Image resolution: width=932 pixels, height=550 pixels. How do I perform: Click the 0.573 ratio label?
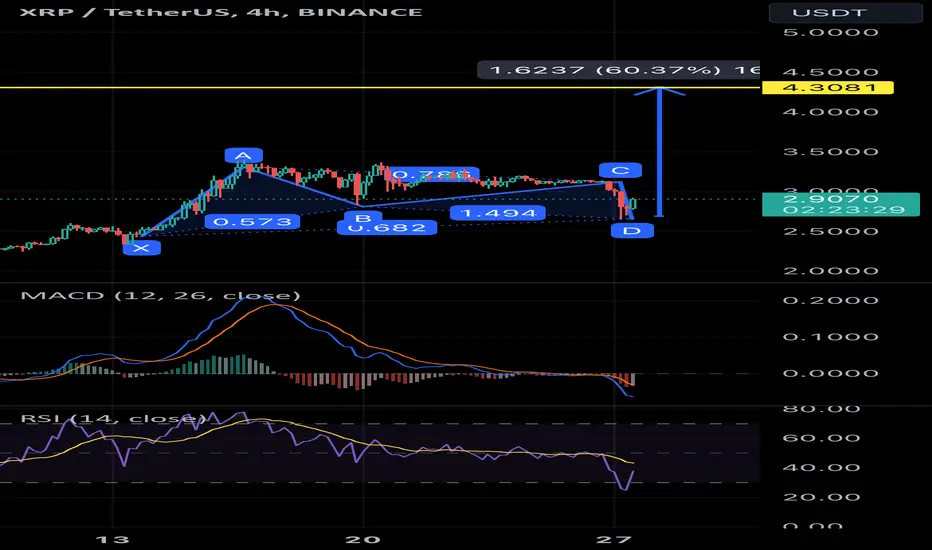coord(252,222)
